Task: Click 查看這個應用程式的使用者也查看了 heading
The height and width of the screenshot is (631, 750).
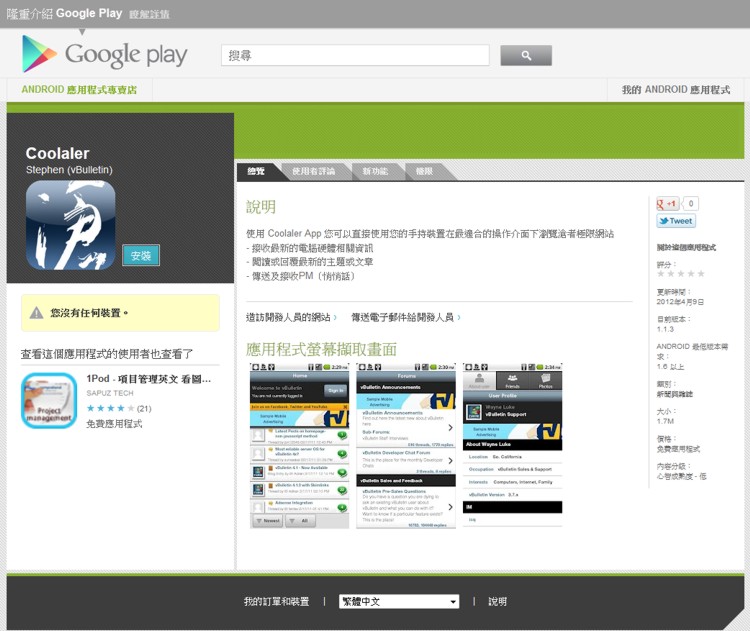Action: pyautogui.click(x=107, y=354)
